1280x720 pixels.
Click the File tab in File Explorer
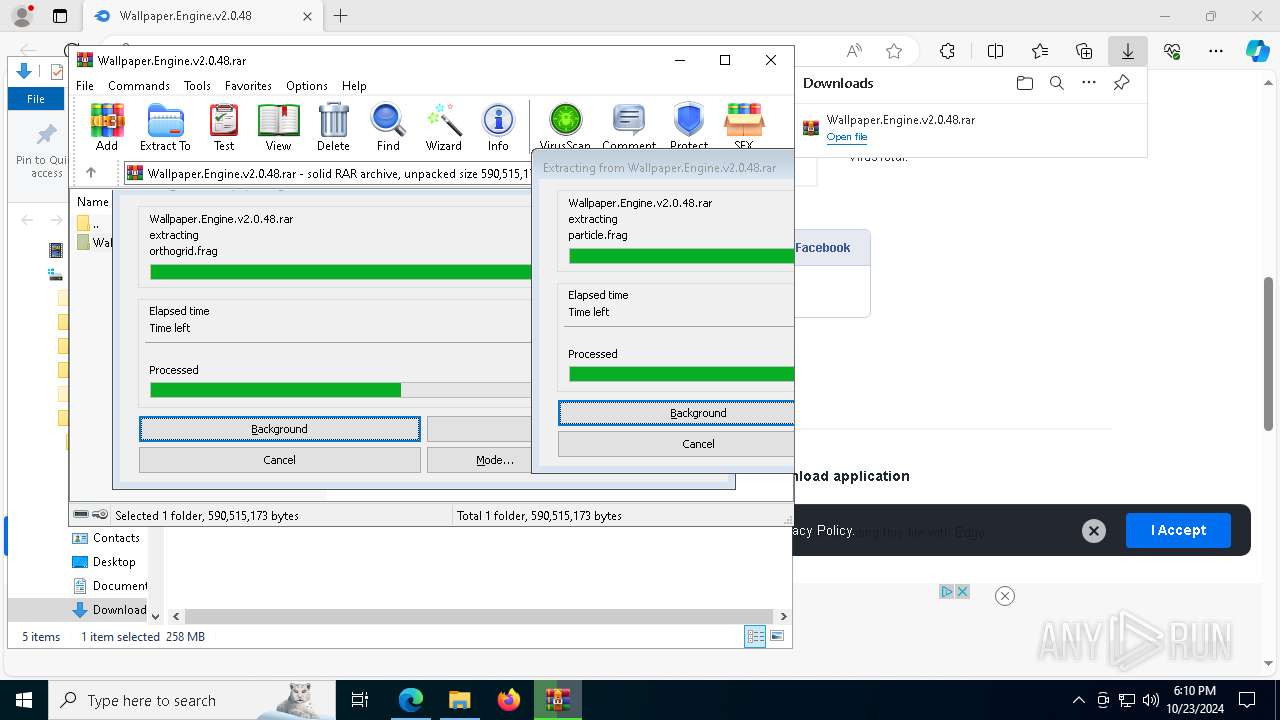tap(36, 99)
